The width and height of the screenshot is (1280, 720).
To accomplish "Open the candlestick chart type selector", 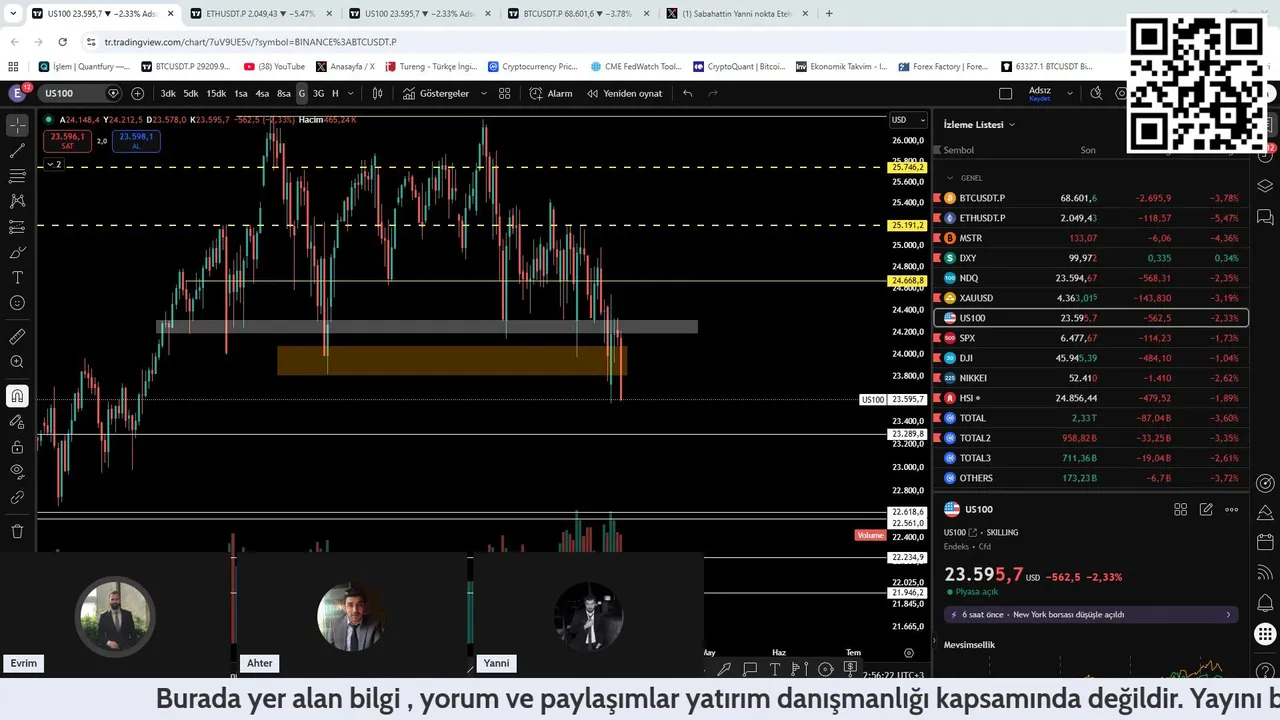I will [377, 93].
